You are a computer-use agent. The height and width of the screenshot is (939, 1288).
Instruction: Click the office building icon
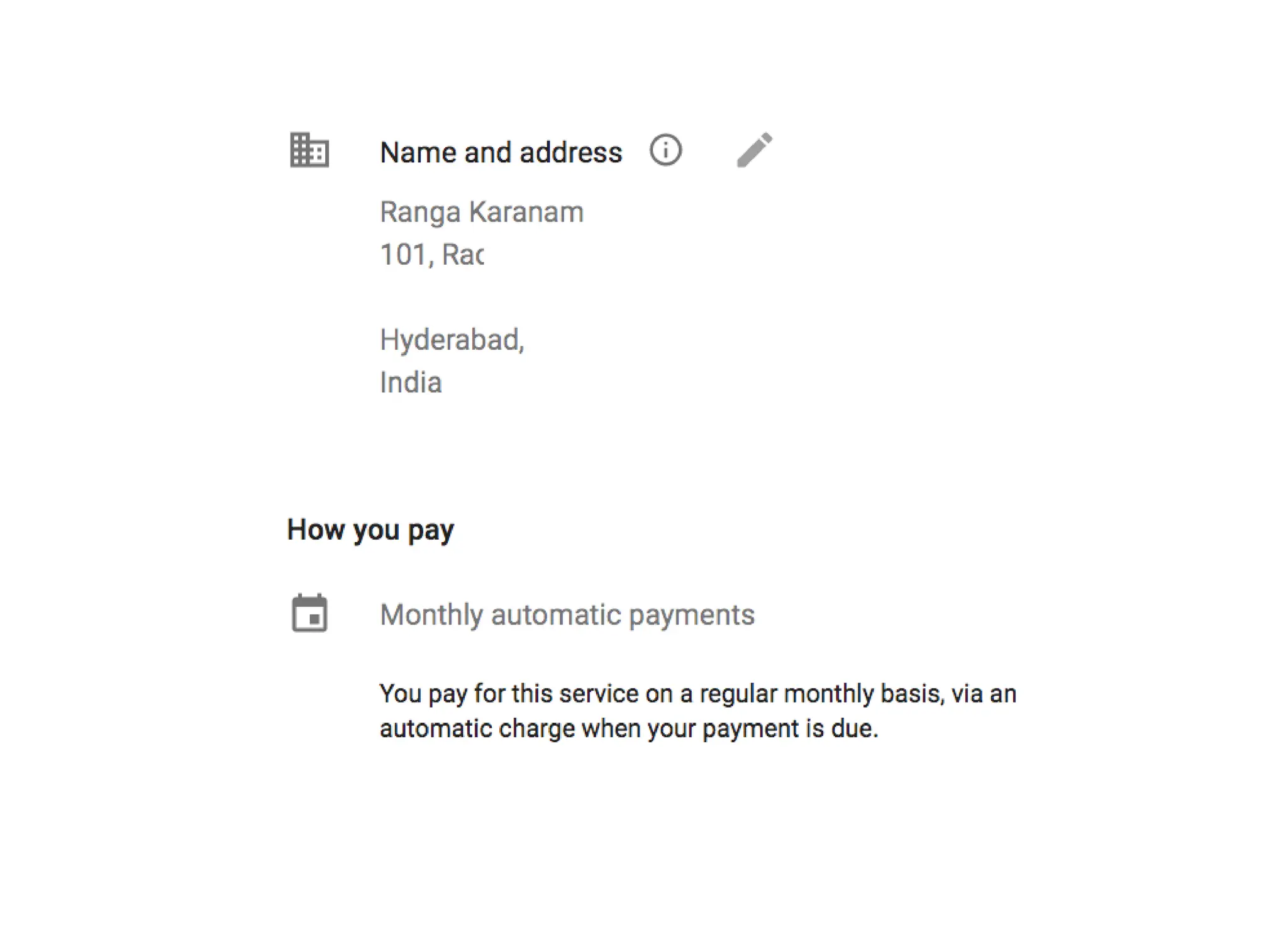[309, 150]
